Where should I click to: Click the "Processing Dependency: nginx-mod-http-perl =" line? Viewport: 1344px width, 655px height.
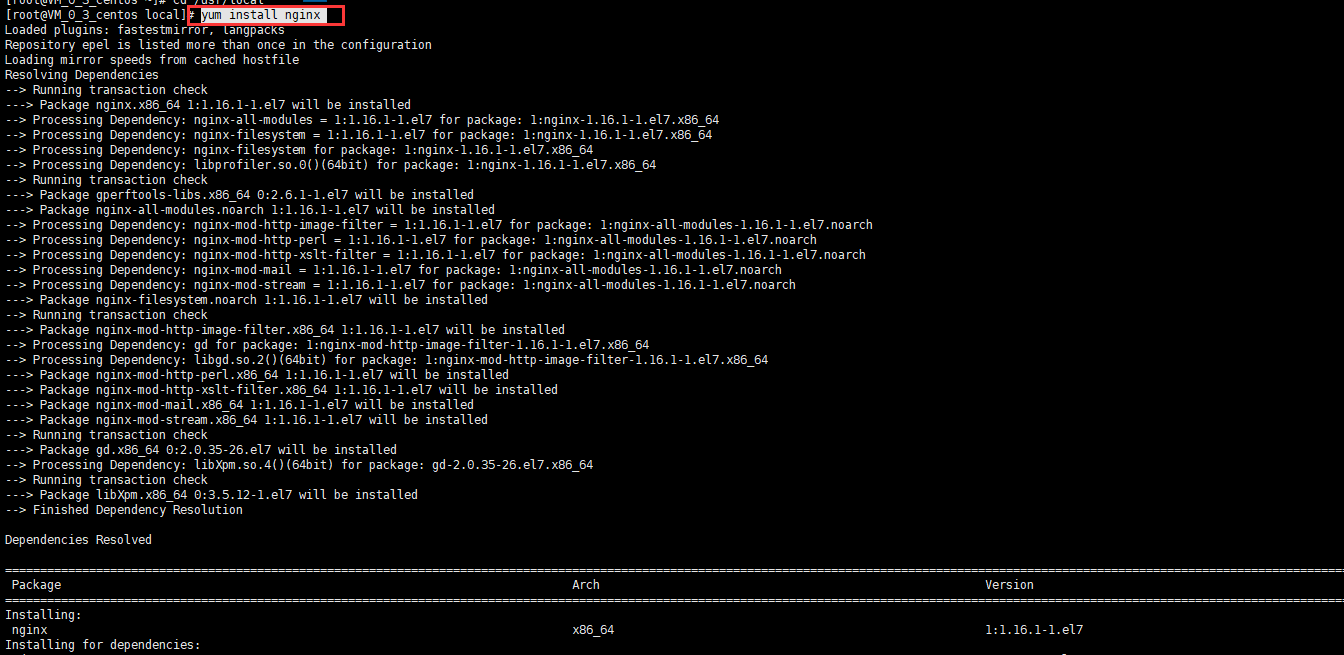410,240
